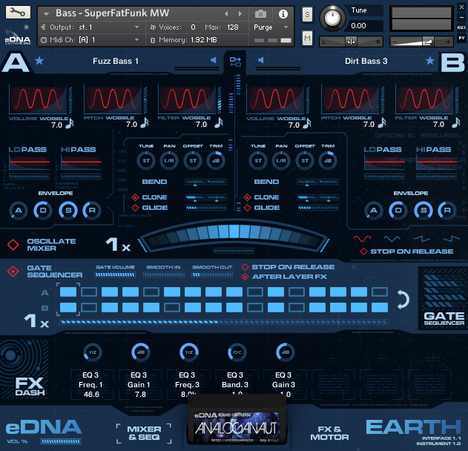Mute layer A with speaker icon
Viewport: 468px width, 451px height.
[x=213, y=60]
